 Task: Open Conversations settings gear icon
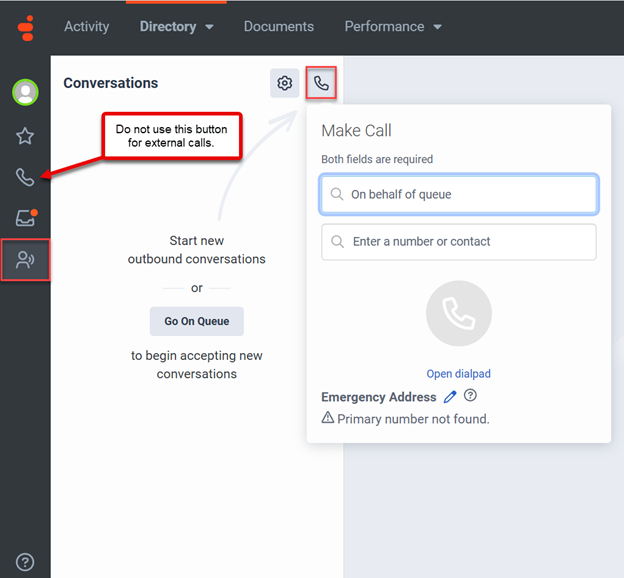(285, 83)
